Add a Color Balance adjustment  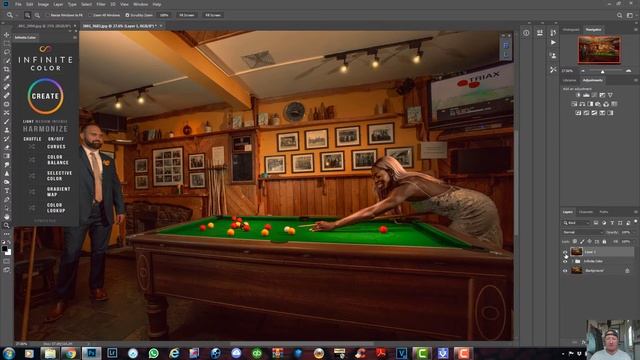(x=582, y=104)
